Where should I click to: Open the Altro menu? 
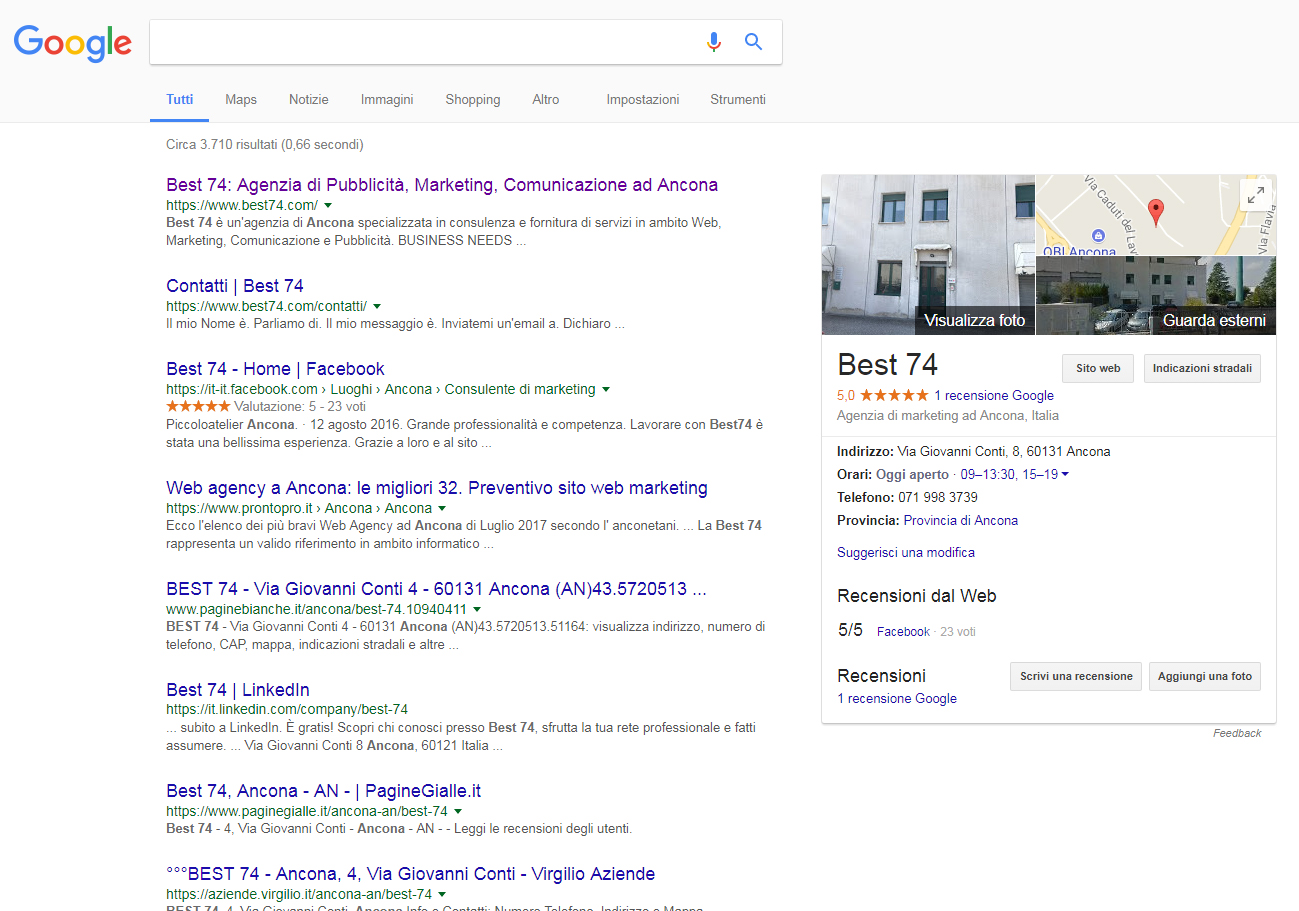[546, 99]
